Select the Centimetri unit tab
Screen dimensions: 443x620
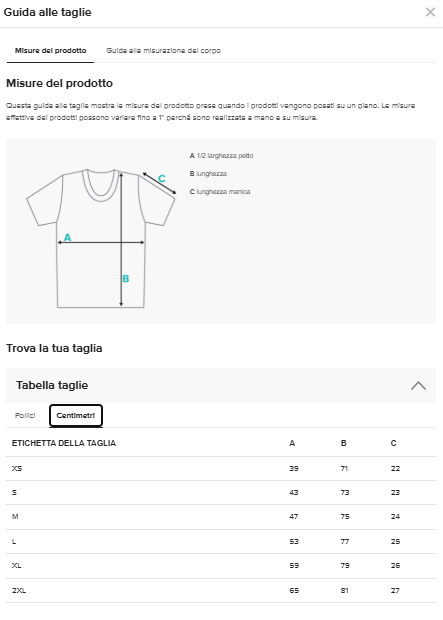(x=76, y=416)
